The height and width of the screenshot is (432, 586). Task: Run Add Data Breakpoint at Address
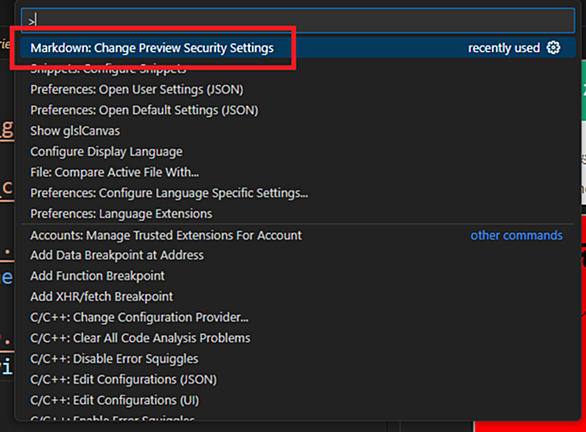pos(298,255)
